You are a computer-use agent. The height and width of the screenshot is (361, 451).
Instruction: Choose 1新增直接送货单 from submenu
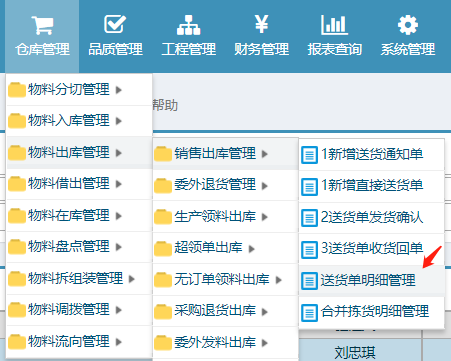pyautogui.click(x=372, y=186)
